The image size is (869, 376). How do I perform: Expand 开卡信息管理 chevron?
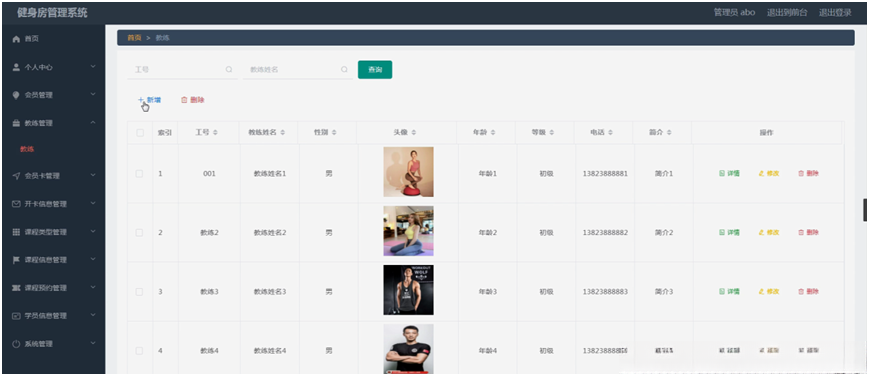93,204
